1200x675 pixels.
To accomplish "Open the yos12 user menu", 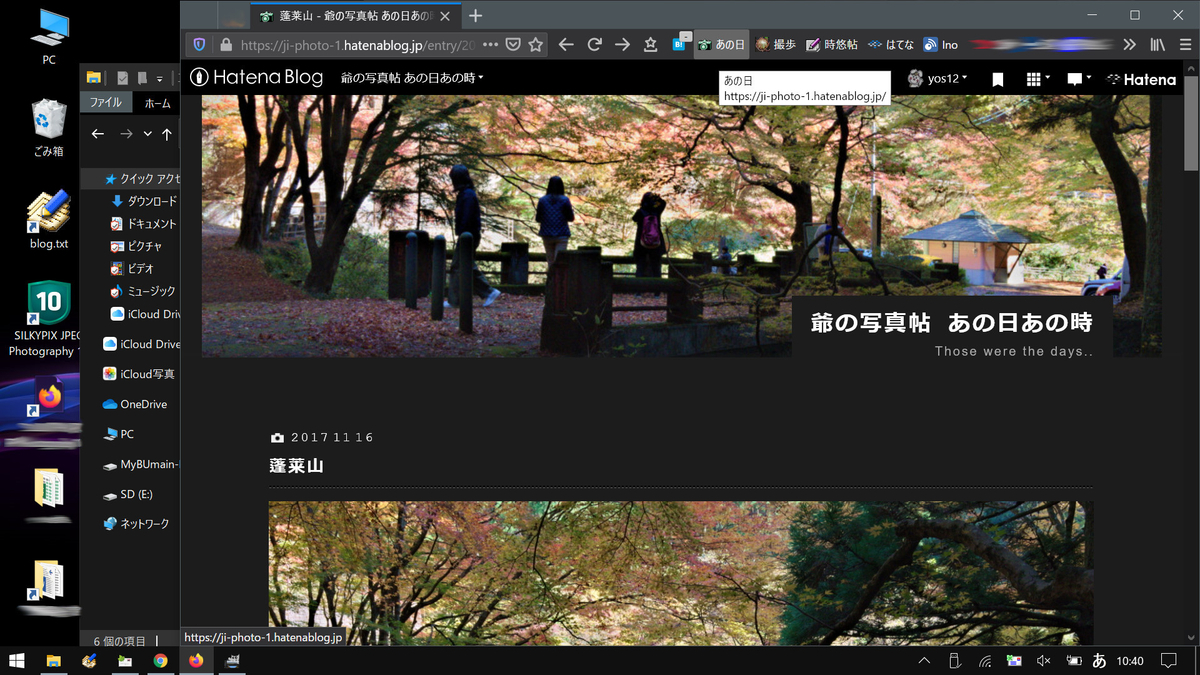I will [x=937, y=79].
